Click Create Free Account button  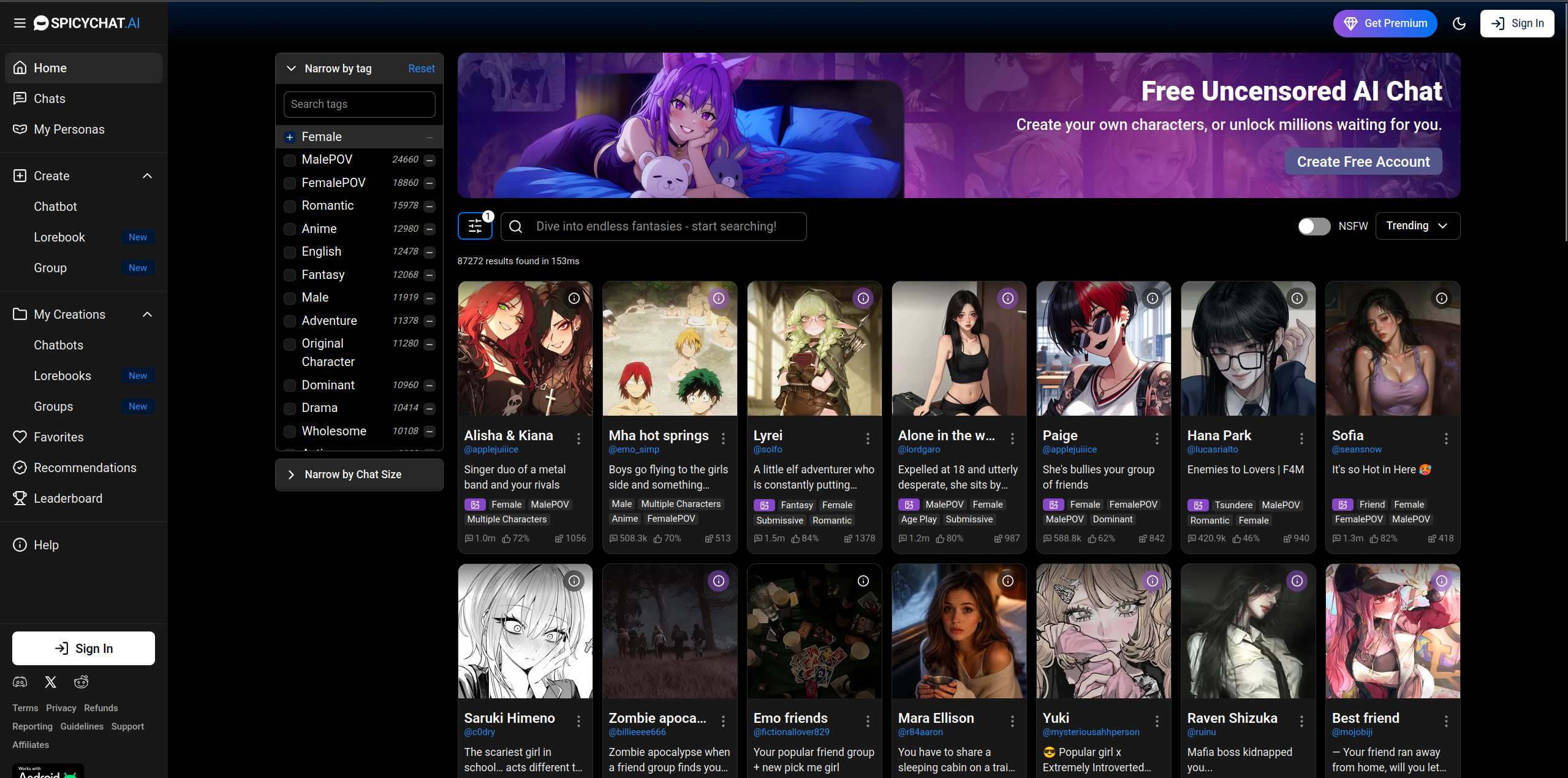click(x=1363, y=162)
